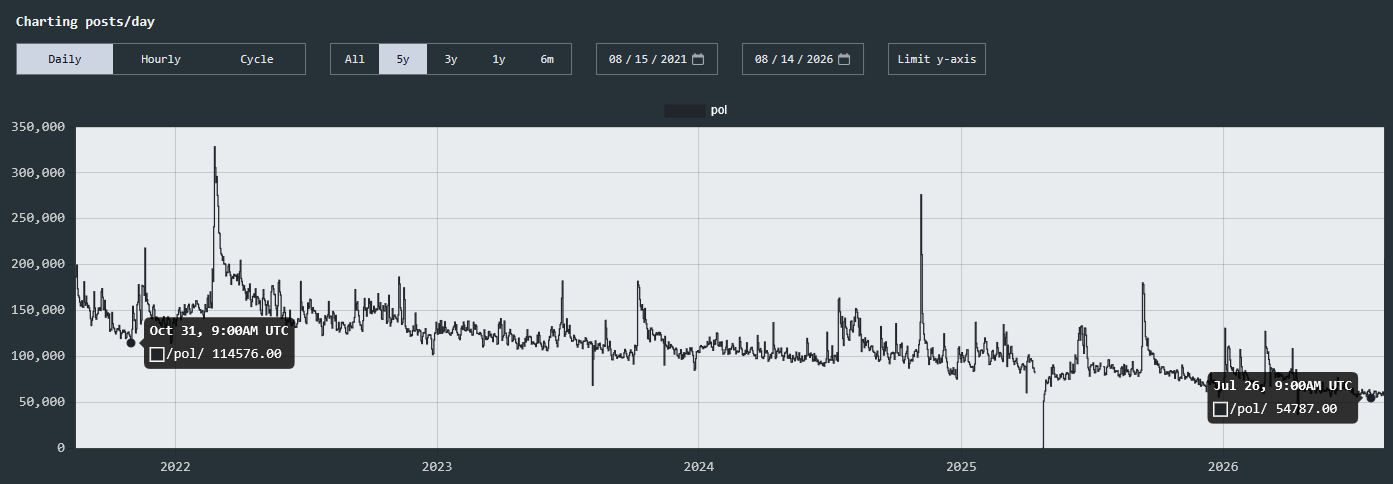
Task: Switch to Cycle charting mode
Action: tap(257, 59)
